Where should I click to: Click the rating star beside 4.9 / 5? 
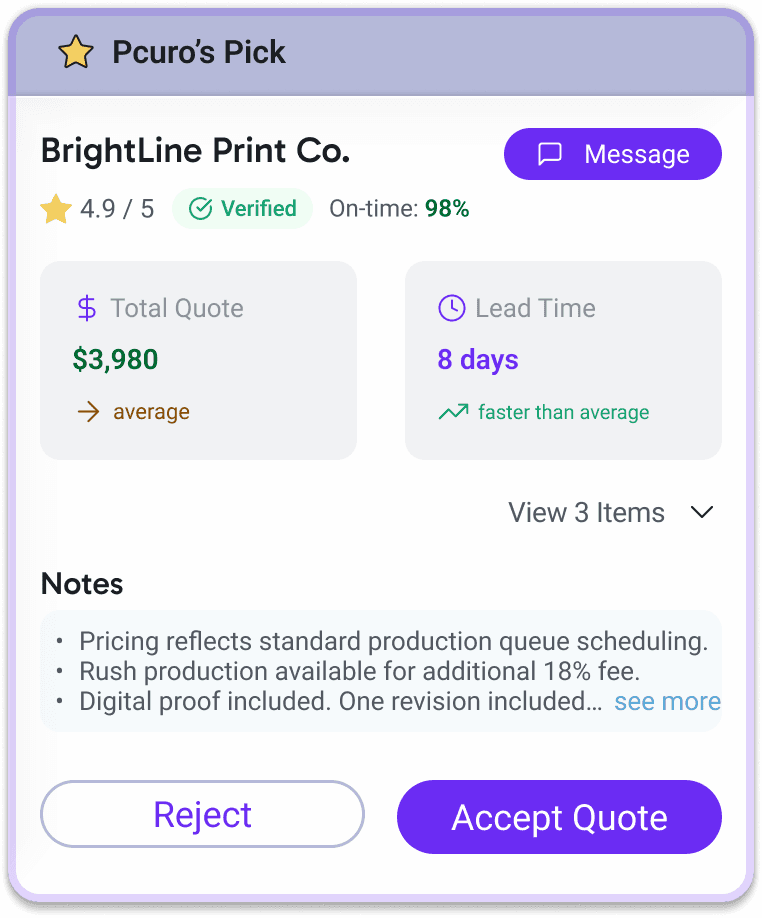56,209
